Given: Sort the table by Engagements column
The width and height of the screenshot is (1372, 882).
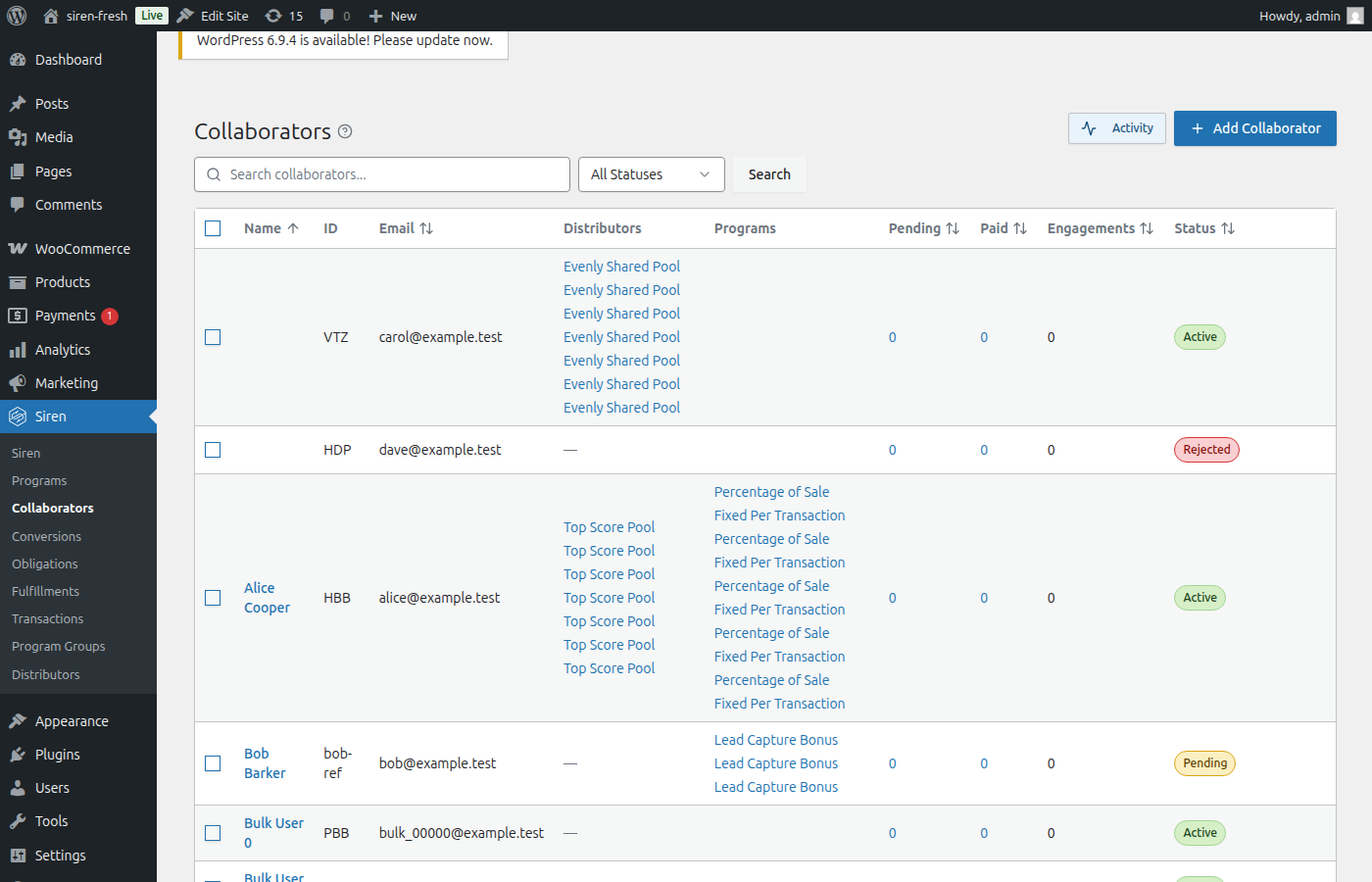Looking at the screenshot, I should [1100, 228].
